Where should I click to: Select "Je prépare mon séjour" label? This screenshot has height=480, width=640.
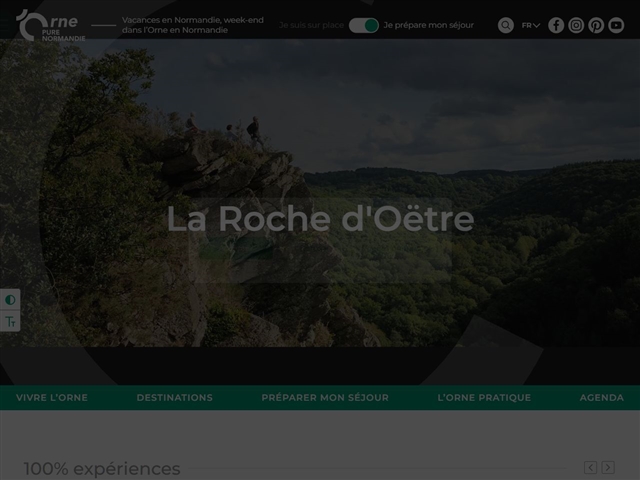(x=429, y=25)
